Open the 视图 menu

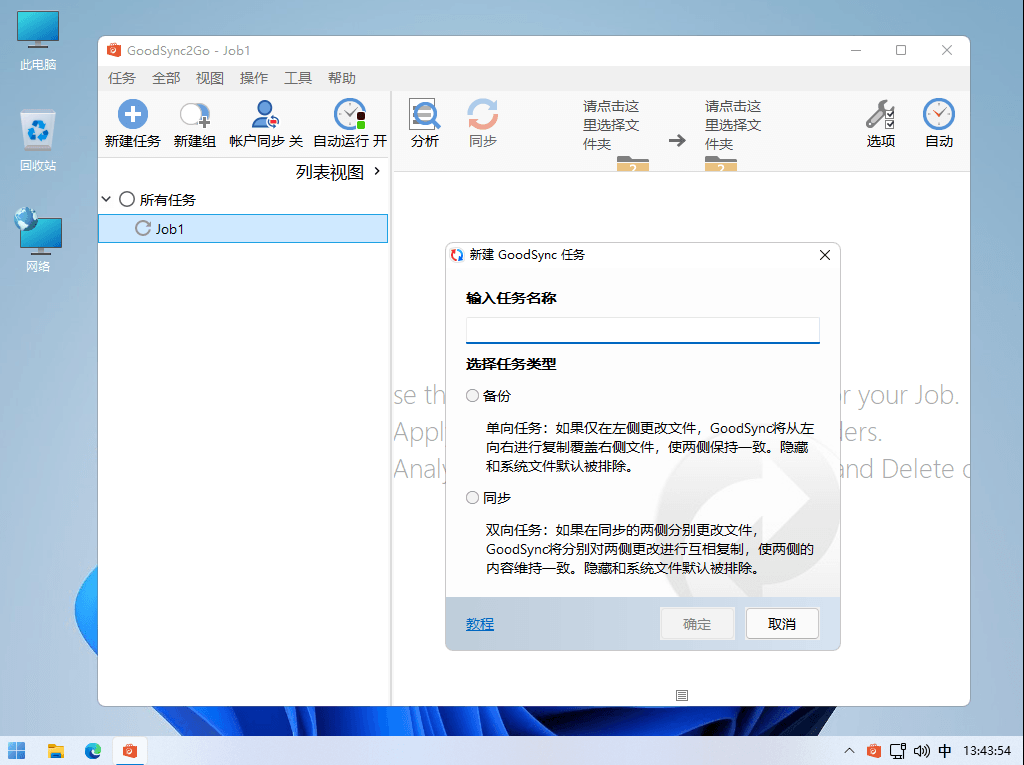[x=210, y=78]
